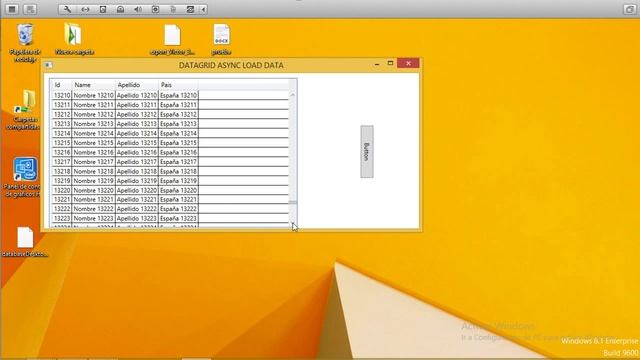Select the cell Nombre 13211
This screenshot has width=640, height=360.
(x=93, y=105)
